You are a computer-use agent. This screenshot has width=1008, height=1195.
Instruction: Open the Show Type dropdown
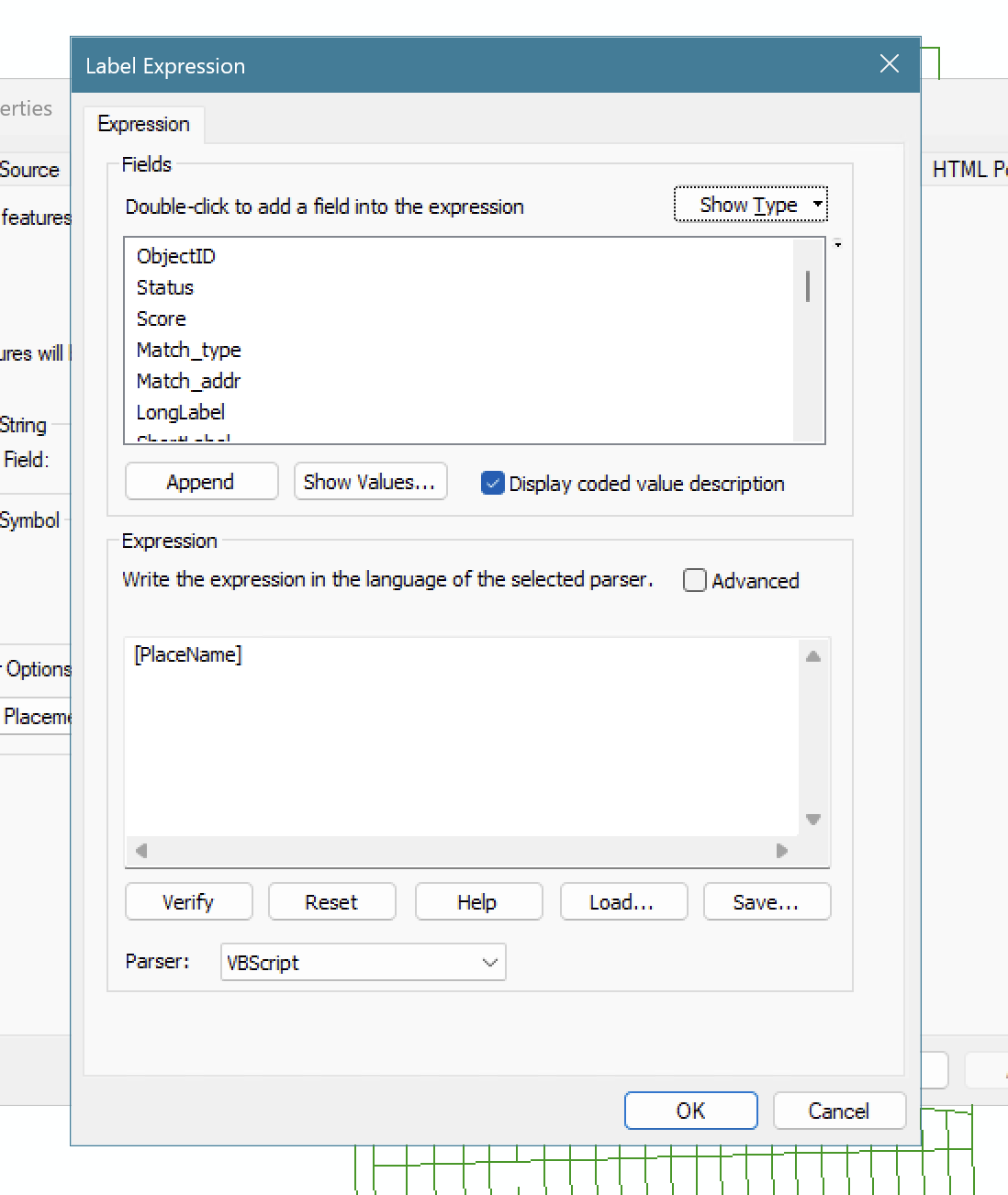pos(750,205)
